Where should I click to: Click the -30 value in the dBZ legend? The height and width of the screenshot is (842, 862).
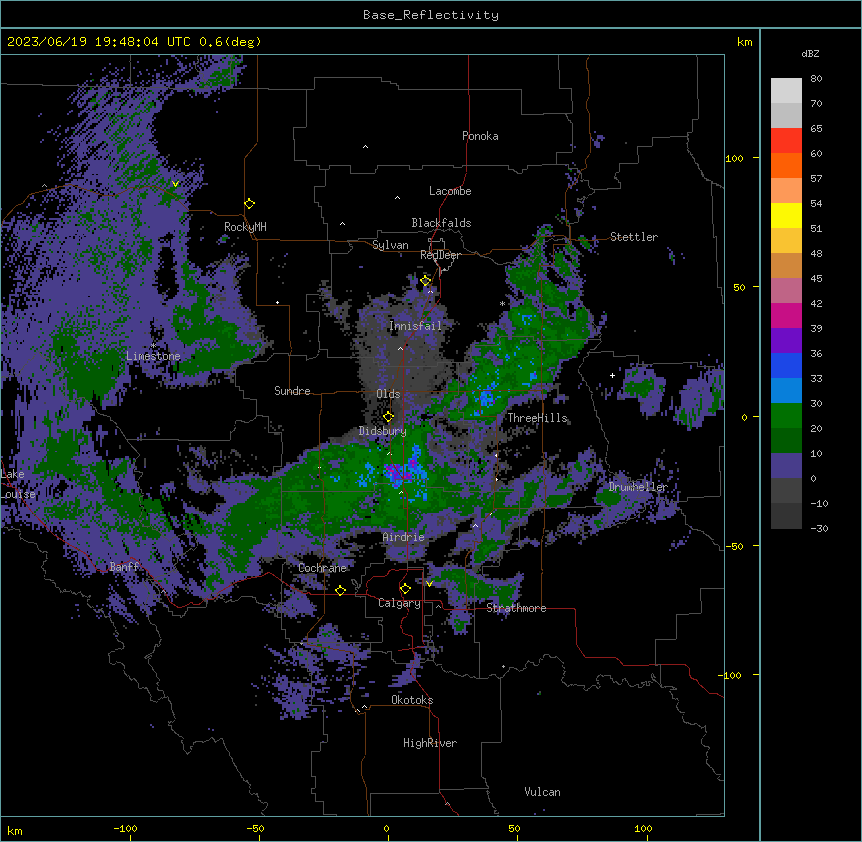(819, 528)
